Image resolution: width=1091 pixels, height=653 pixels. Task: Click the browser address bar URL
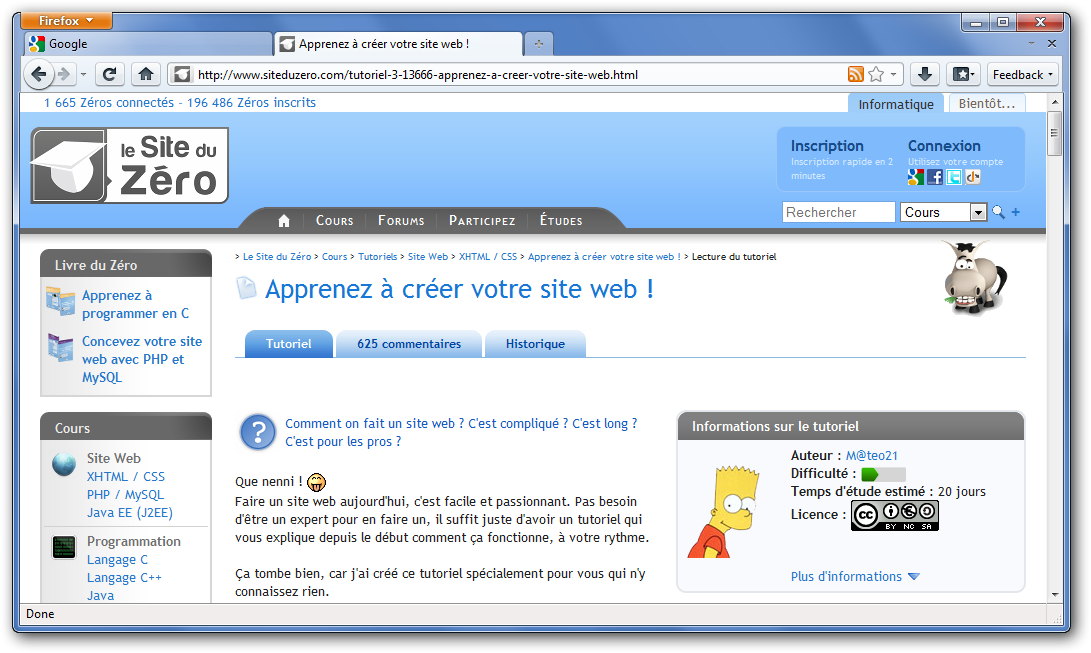[417, 74]
